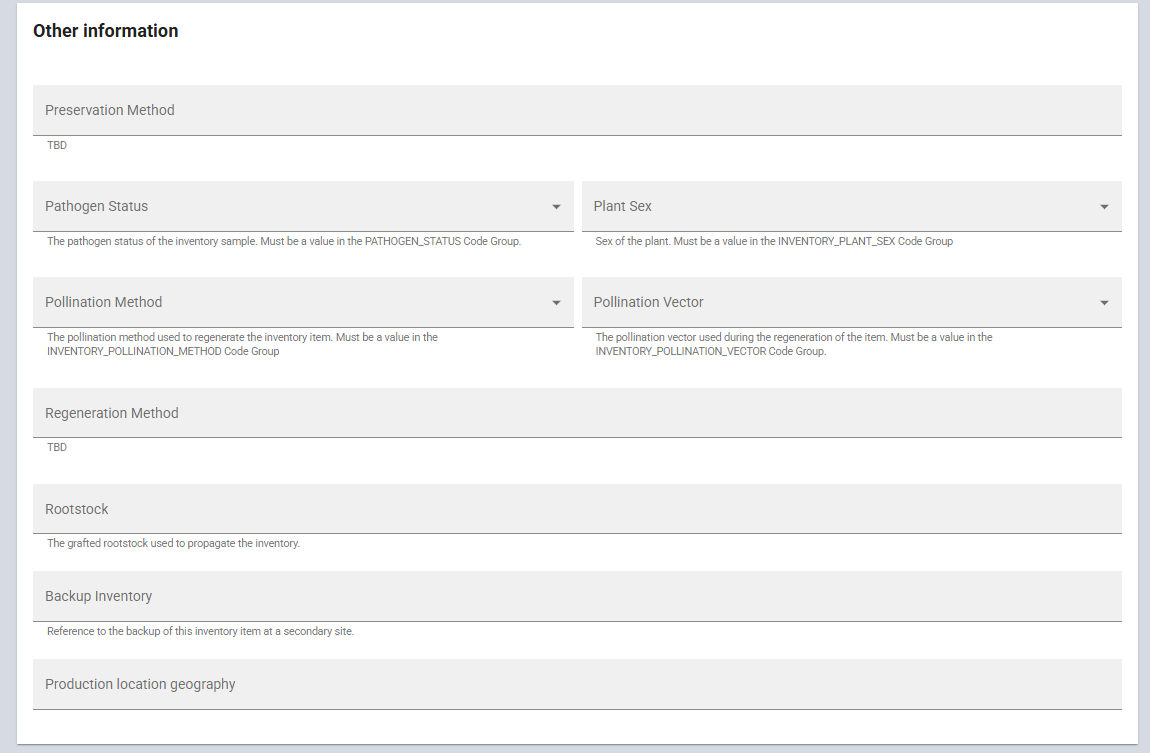Viewport: 1150px width, 753px height.
Task: Click the Plant Sex dropdown arrow
Action: (1104, 207)
